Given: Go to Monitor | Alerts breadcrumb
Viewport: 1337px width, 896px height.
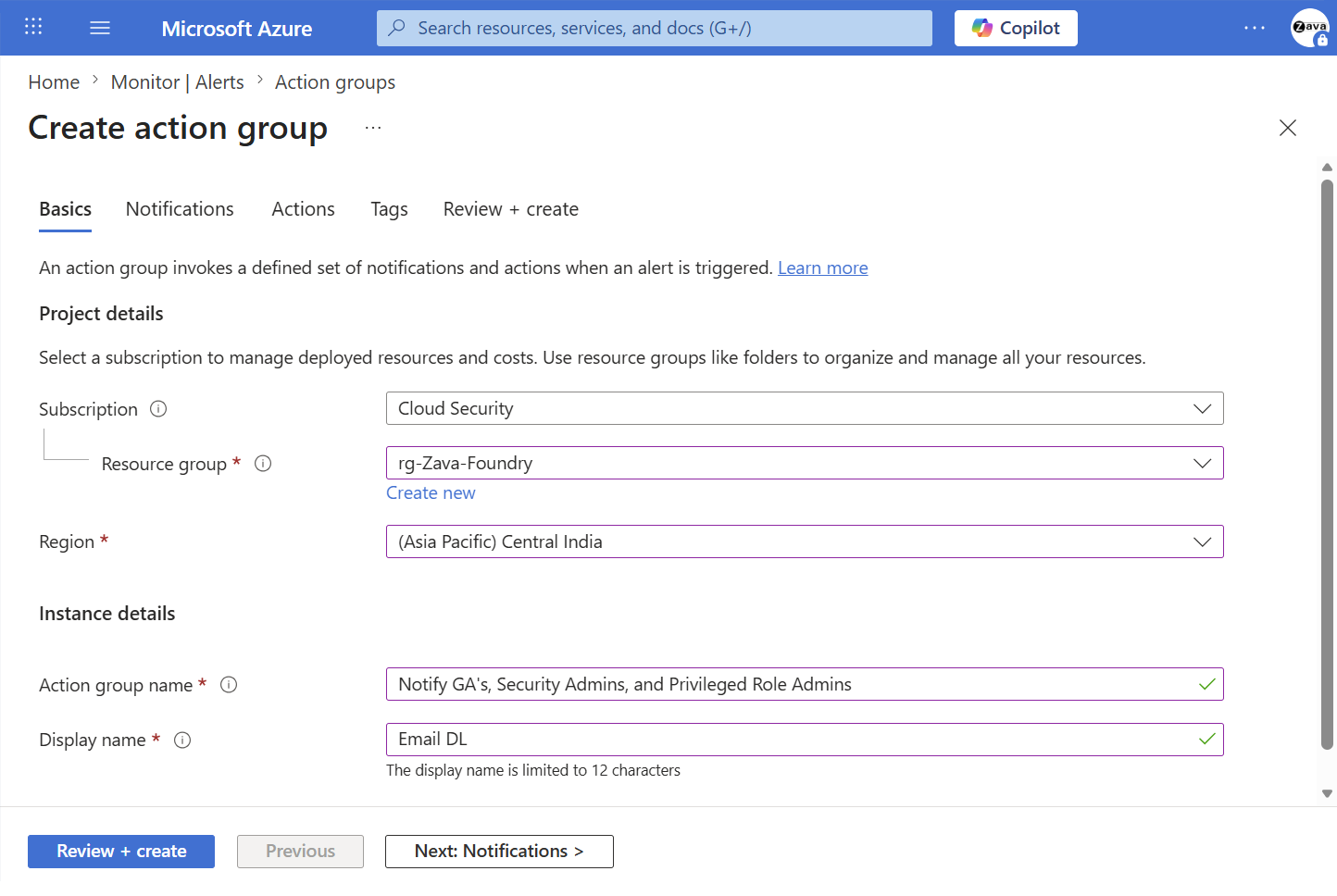Looking at the screenshot, I should [178, 82].
